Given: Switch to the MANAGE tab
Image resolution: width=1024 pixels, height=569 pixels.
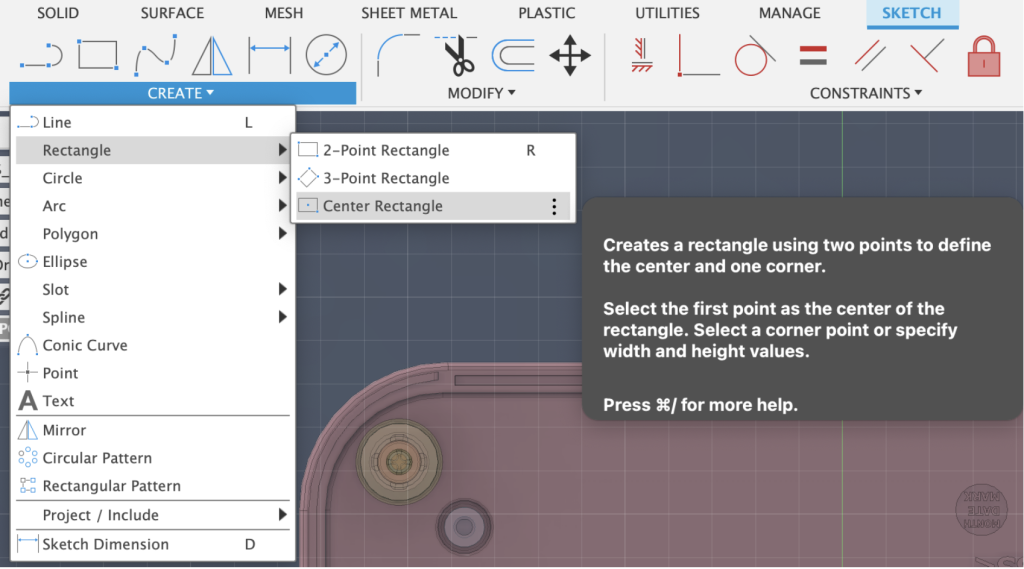Looking at the screenshot, I should click(790, 13).
